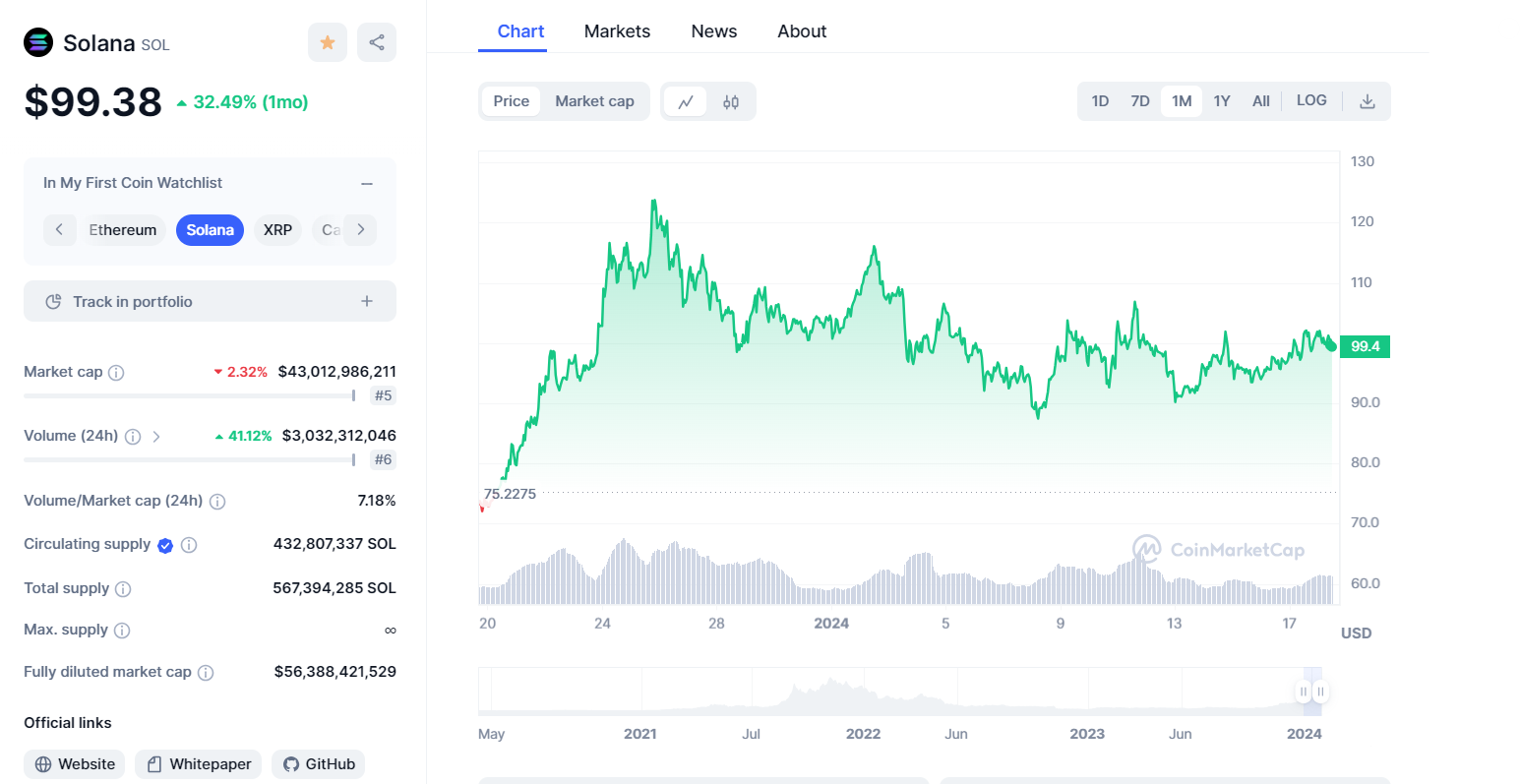
Task: Select XRP in the watchlist
Action: (277, 230)
